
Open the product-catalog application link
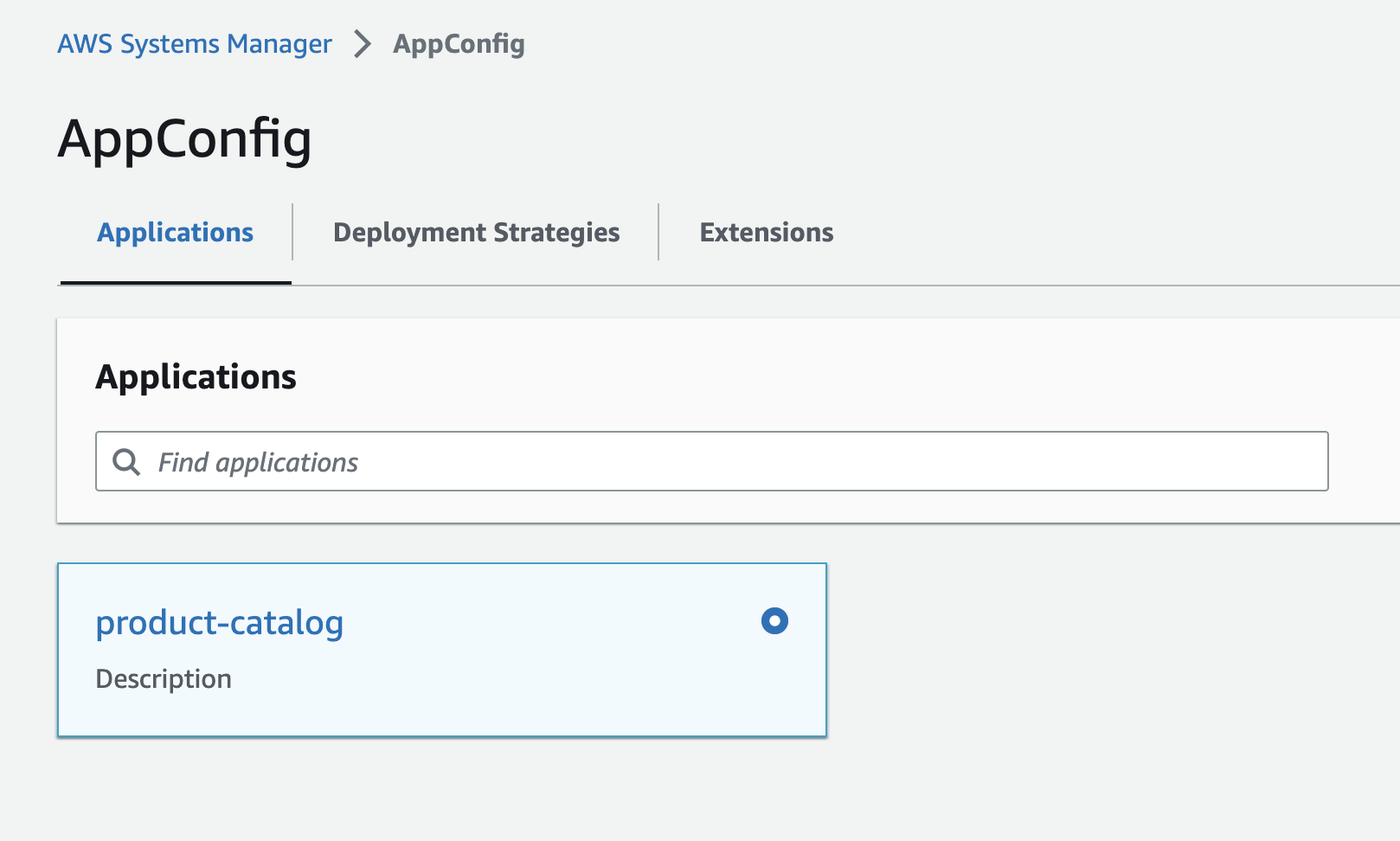coord(220,623)
